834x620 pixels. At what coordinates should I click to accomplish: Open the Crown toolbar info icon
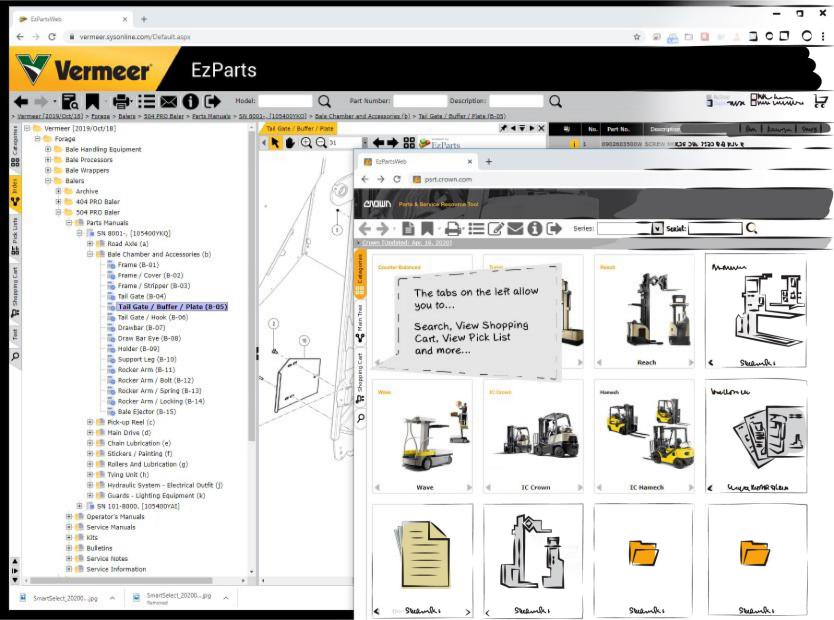click(535, 229)
